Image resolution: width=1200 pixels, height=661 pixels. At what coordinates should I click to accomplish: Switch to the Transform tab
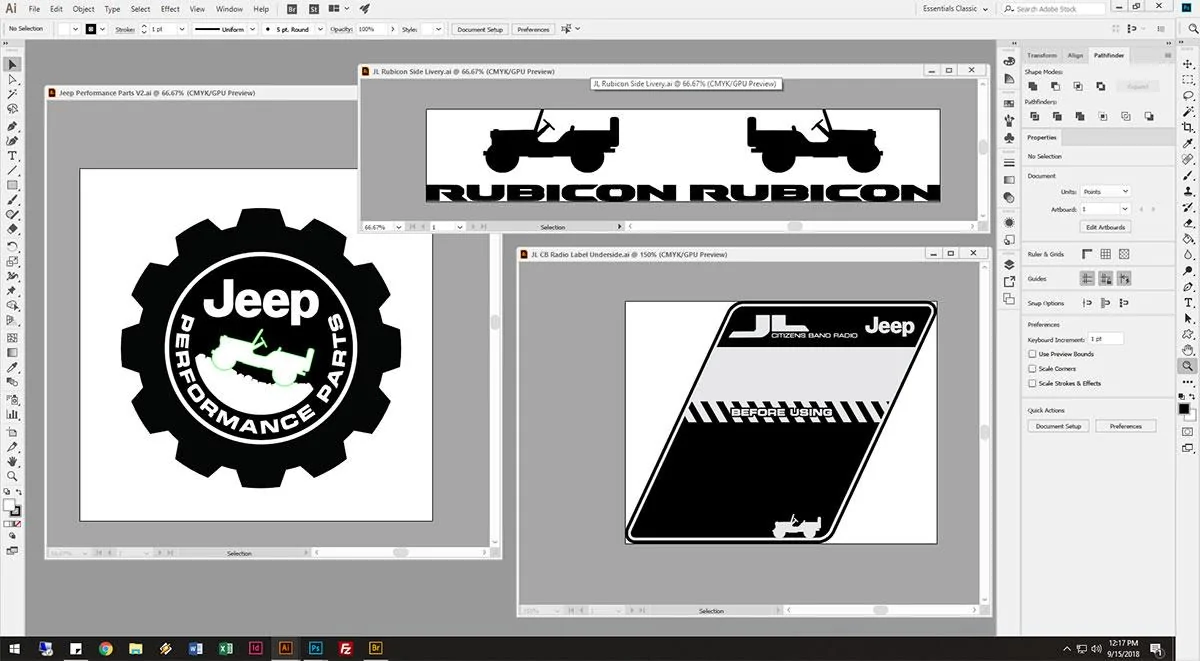[x=1042, y=55]
